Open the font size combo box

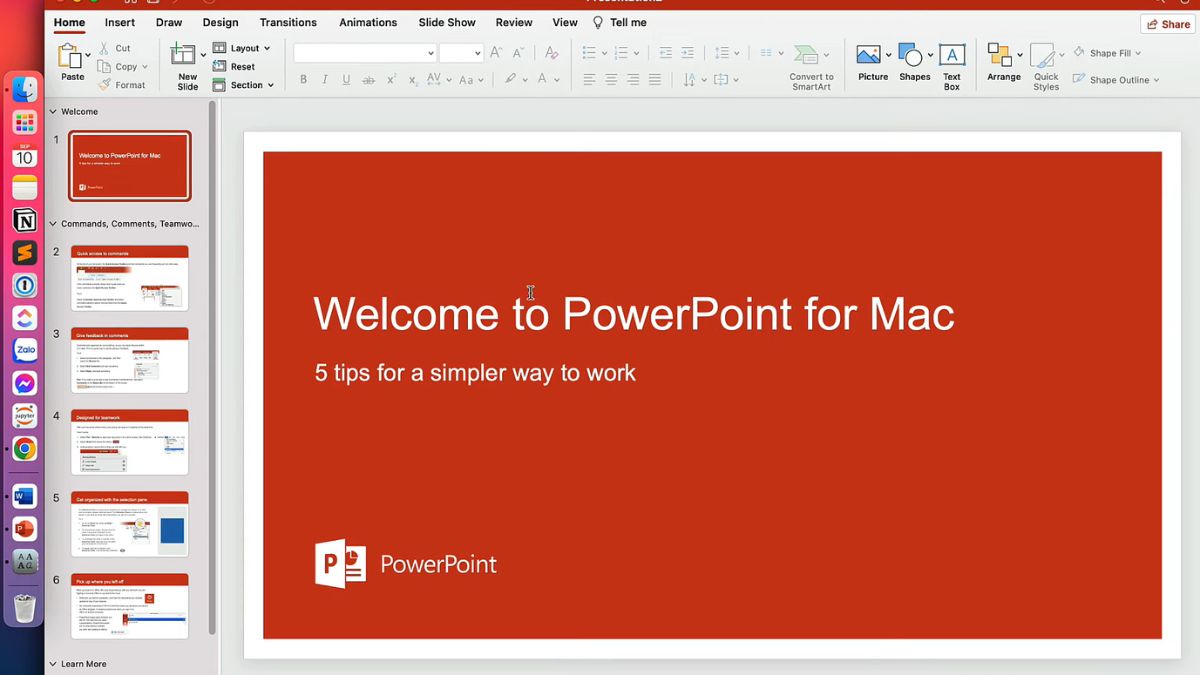pyautogui.click(x=461, y=53)
